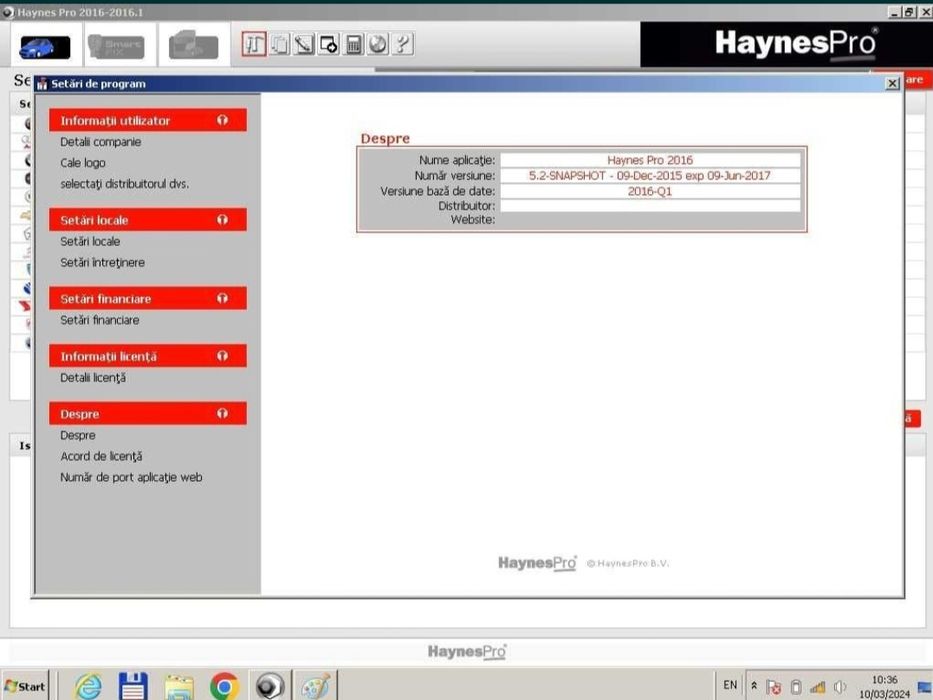Click the Număr versiune value field

point(650,176)
